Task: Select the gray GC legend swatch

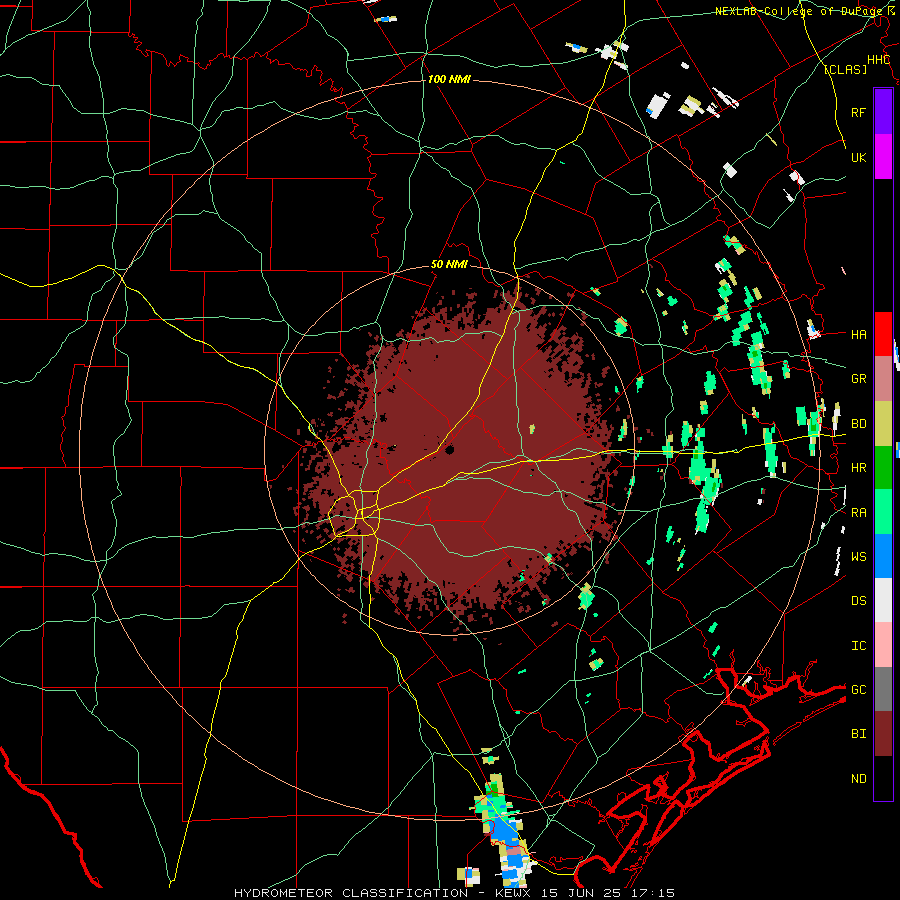Action: click(x=883, y=689)
